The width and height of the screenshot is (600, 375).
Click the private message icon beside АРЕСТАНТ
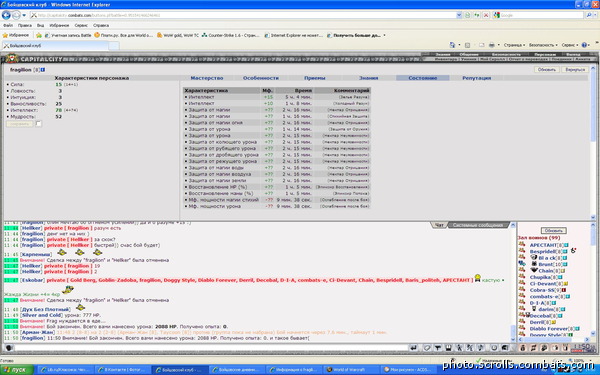coord(522,245)
